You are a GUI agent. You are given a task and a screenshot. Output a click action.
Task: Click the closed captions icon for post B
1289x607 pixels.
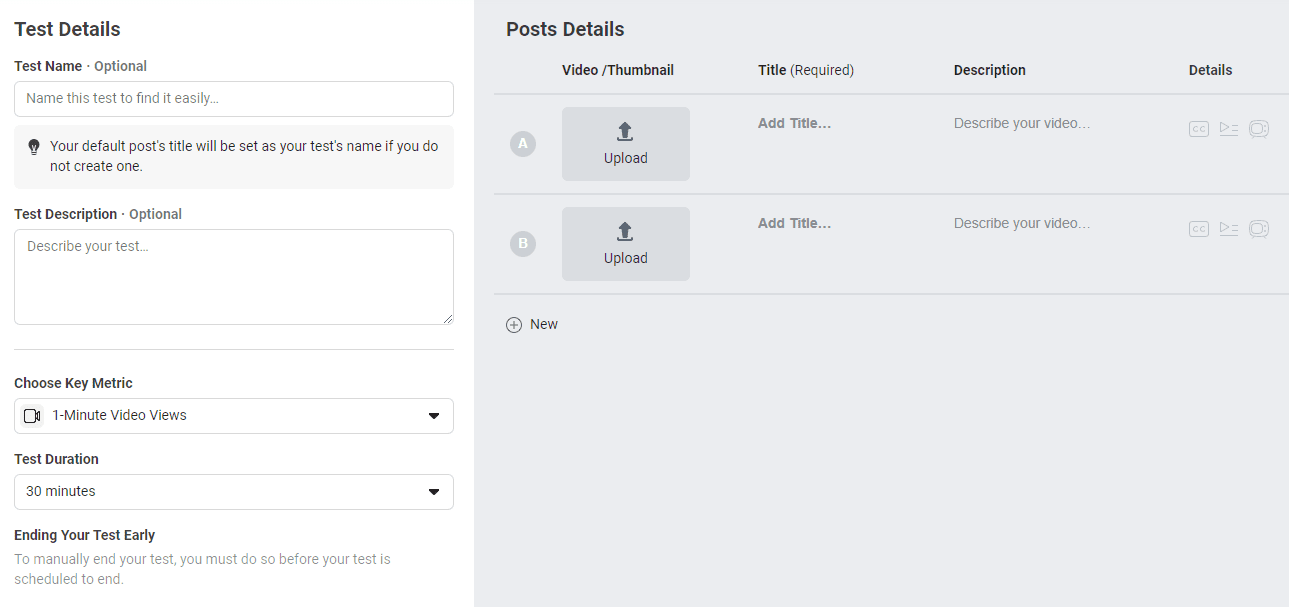[x=1199, y=229]
